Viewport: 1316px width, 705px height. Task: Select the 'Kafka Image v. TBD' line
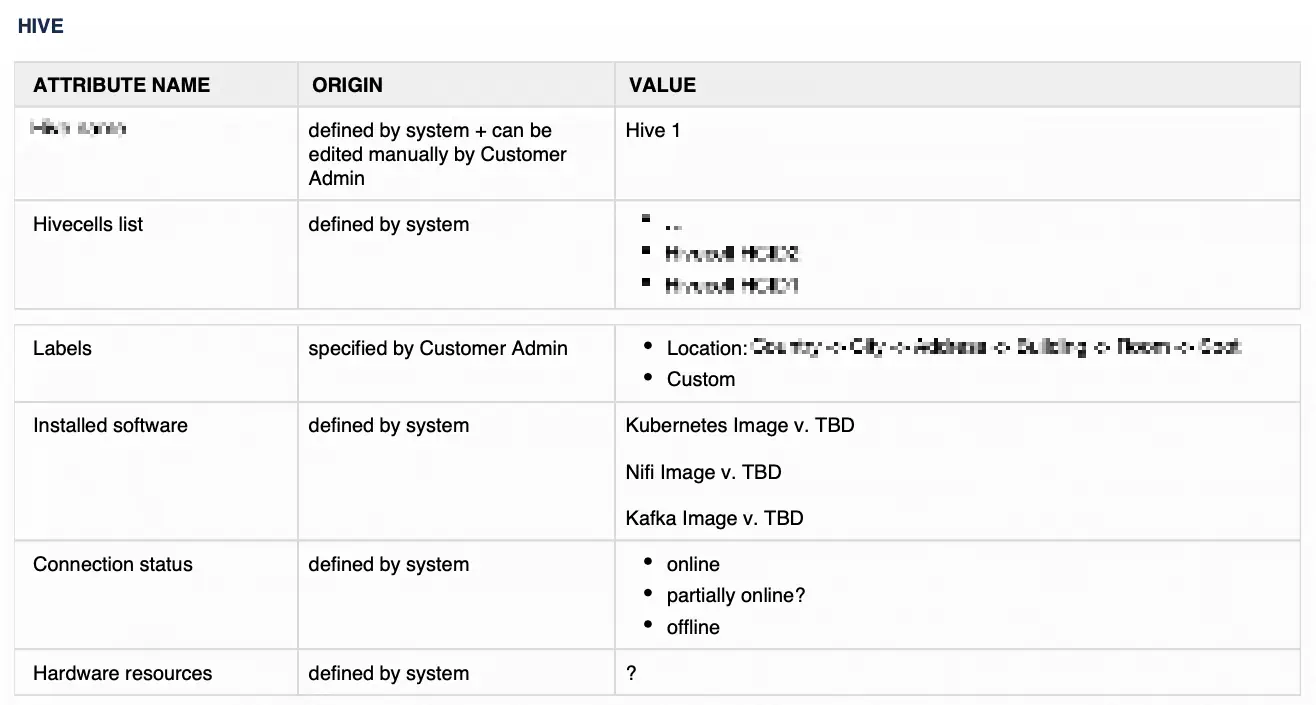tap(714, 518)
